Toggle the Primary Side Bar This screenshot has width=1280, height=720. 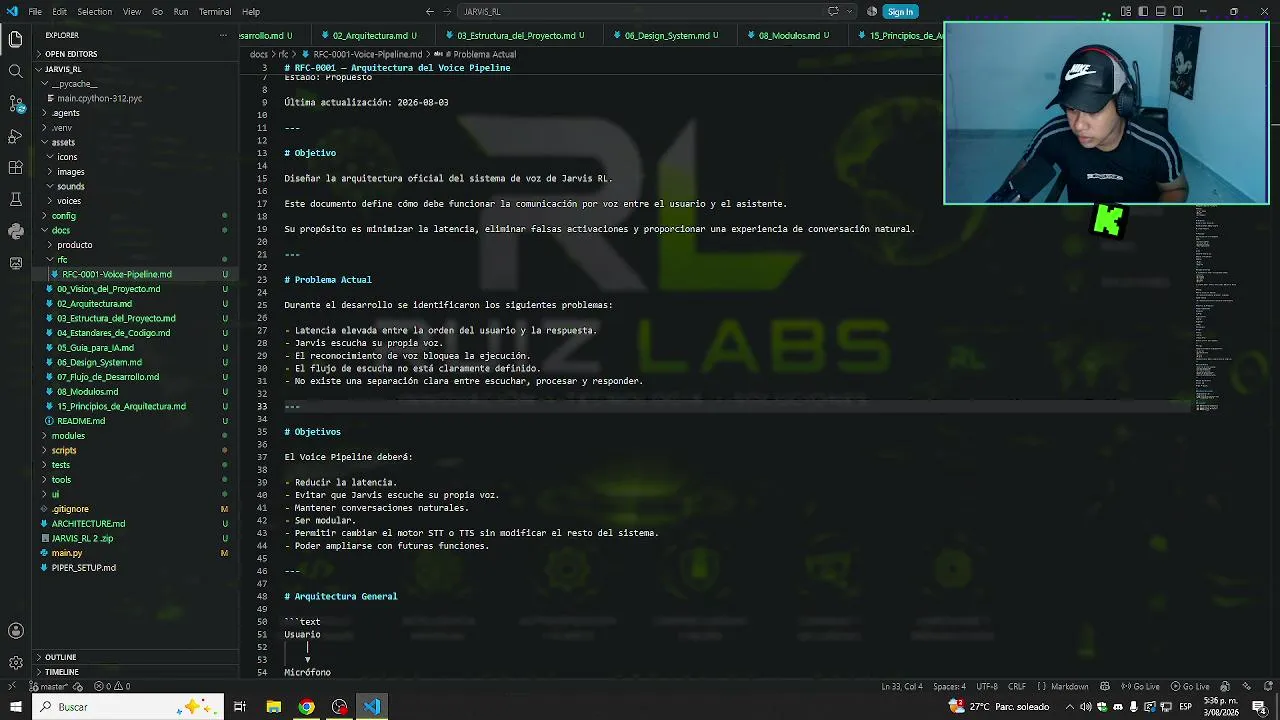[1143, 12]
